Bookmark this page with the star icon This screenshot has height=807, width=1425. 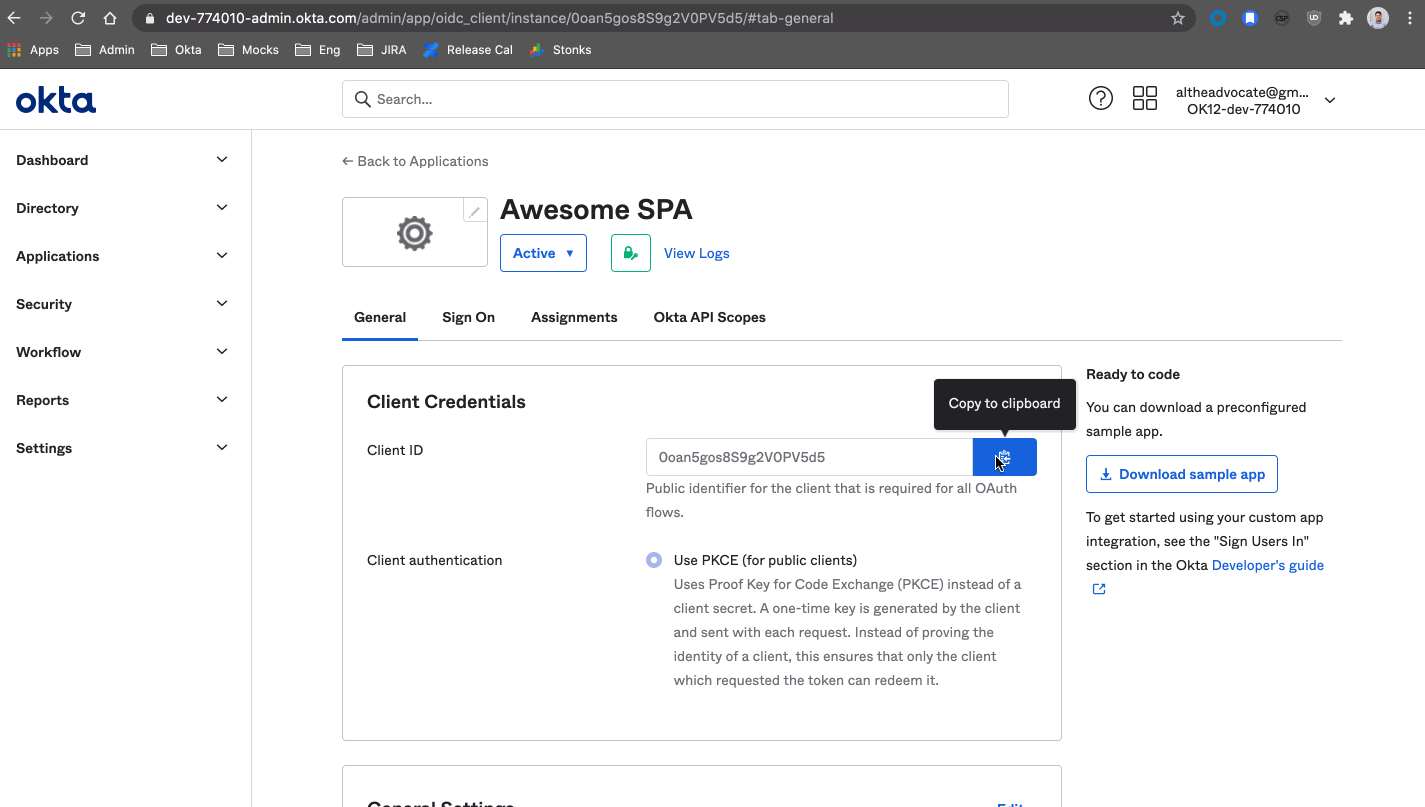pyautogui.click(x=1177, y=18)
